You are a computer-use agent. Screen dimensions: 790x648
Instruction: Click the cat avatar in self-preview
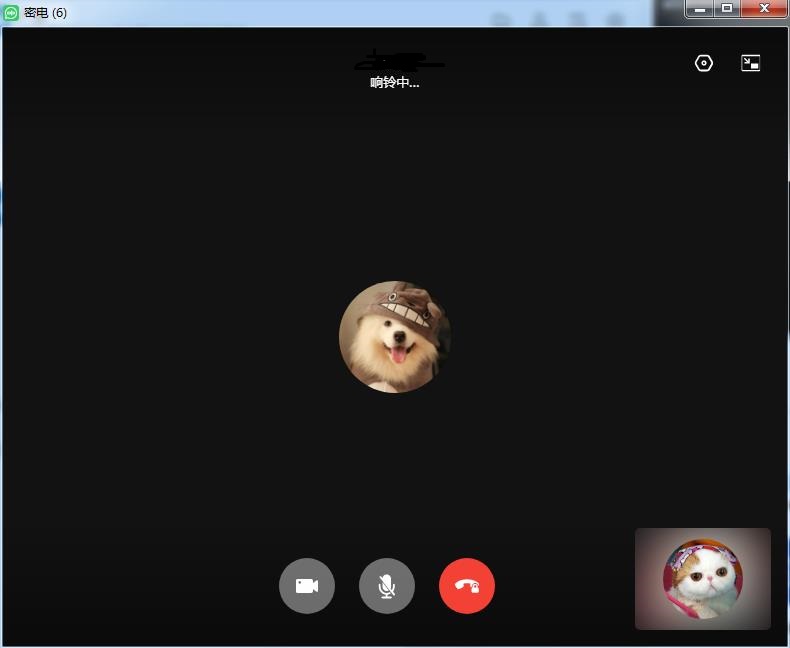point(703,579)
